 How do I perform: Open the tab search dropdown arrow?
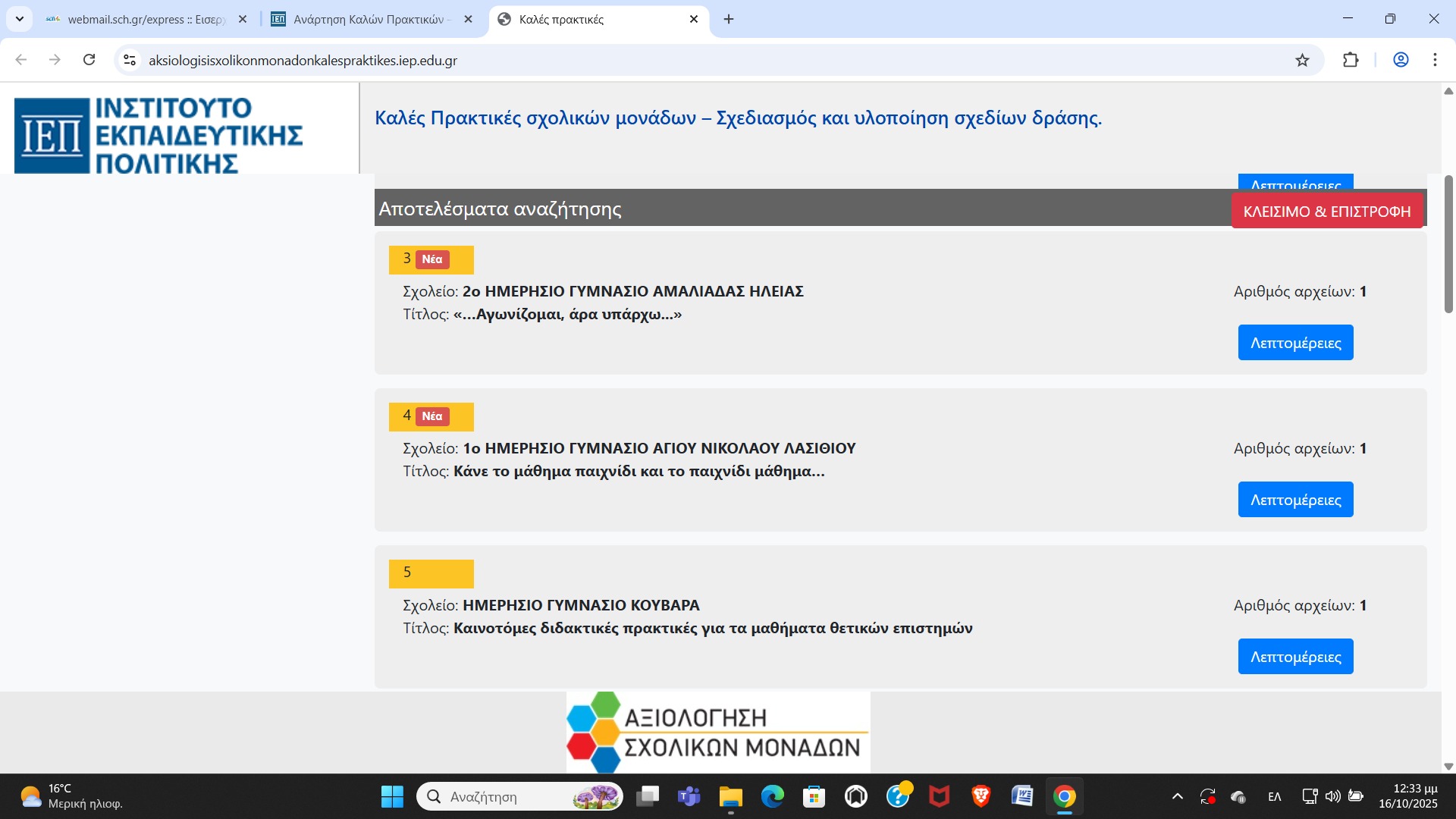[20, 19]
